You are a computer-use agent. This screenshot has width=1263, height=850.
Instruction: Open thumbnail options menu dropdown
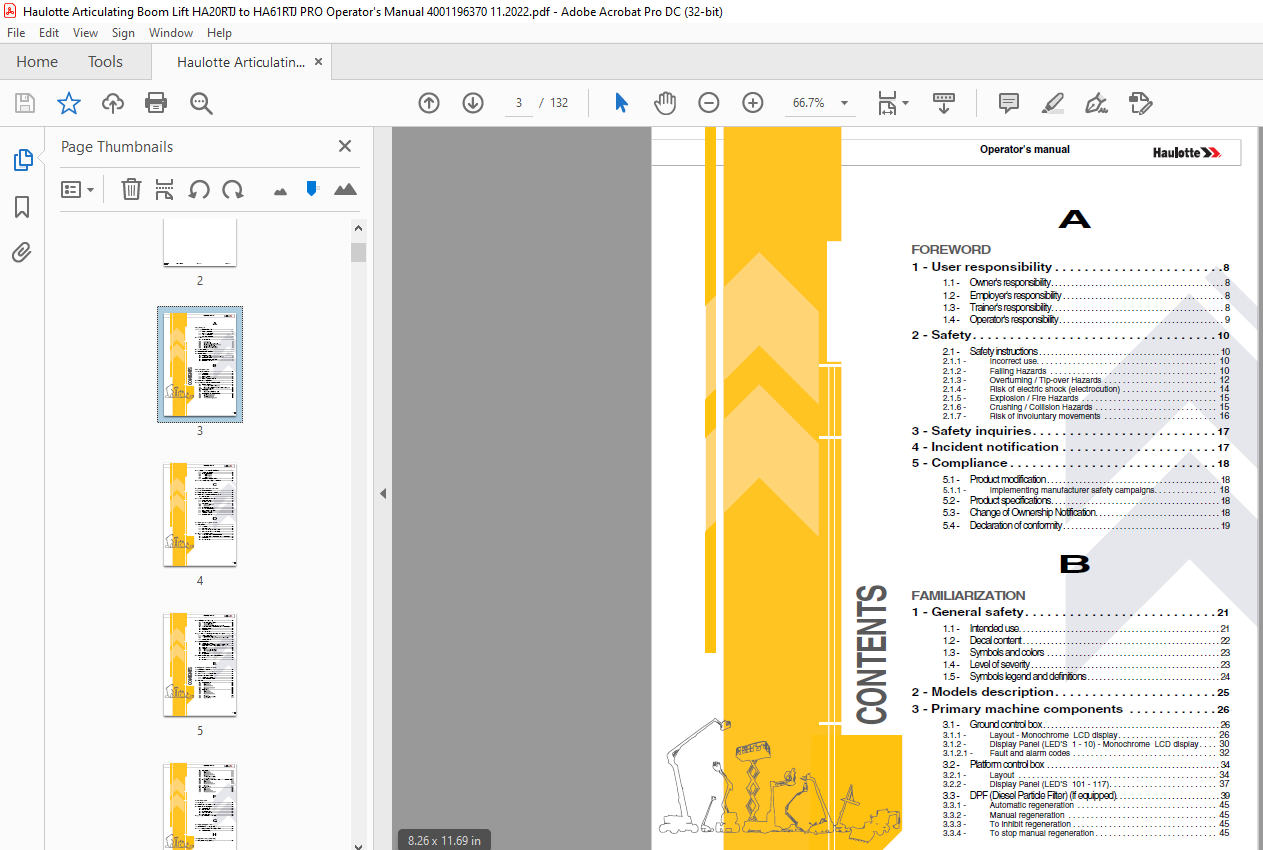[x=78, y=189]
